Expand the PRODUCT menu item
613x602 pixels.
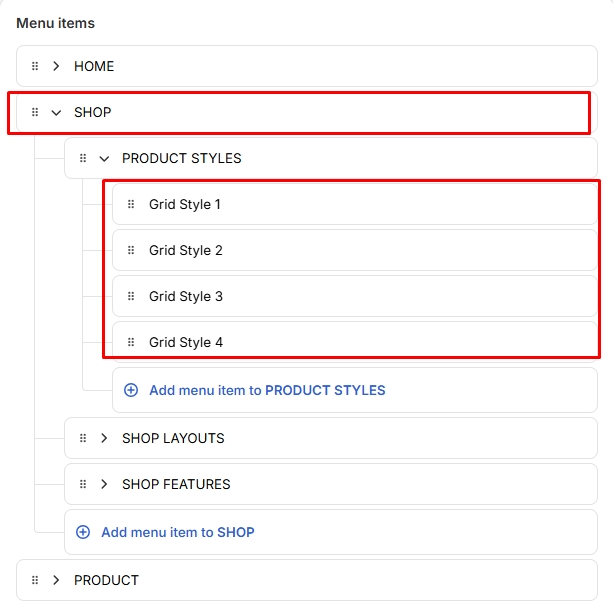pyautogui.click(x=56, y=580)
